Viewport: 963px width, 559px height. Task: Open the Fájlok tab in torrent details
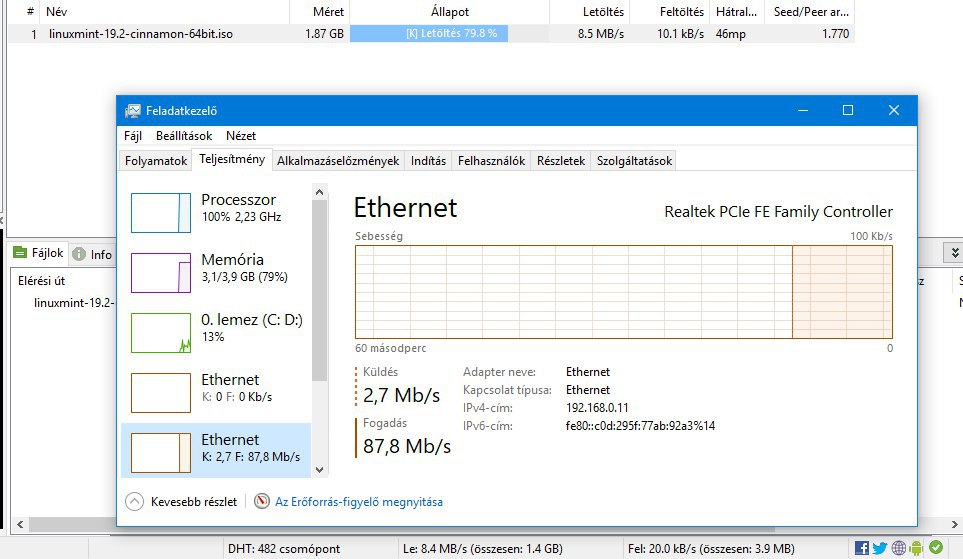click(38, 254)
